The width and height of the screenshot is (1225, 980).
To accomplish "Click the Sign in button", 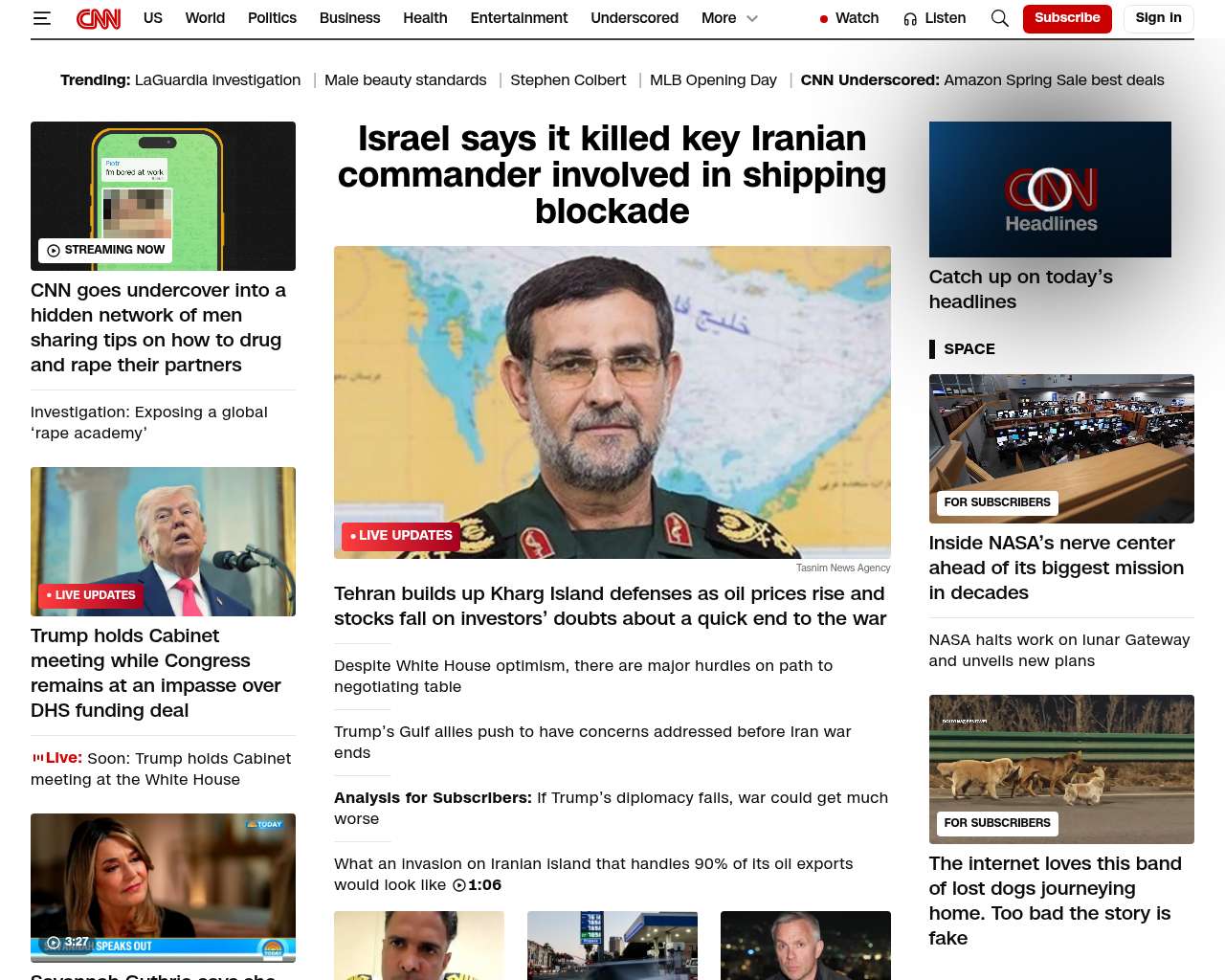I will coord(1158,18).
